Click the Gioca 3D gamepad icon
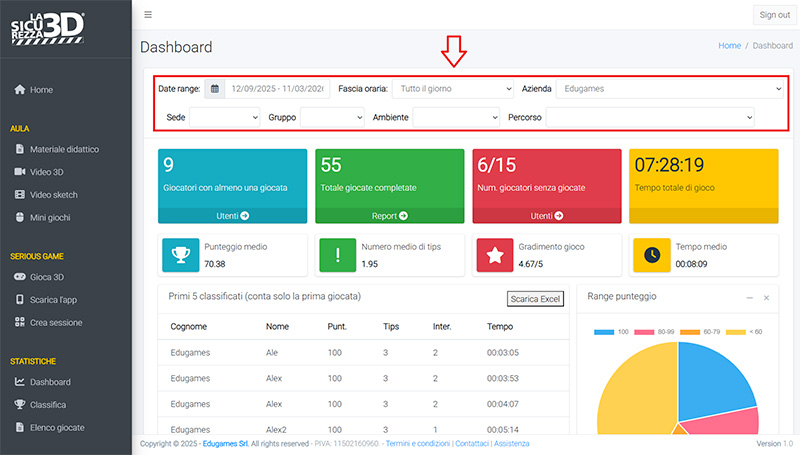Screen dimensions: 800x455 click(x=19, y=277)
